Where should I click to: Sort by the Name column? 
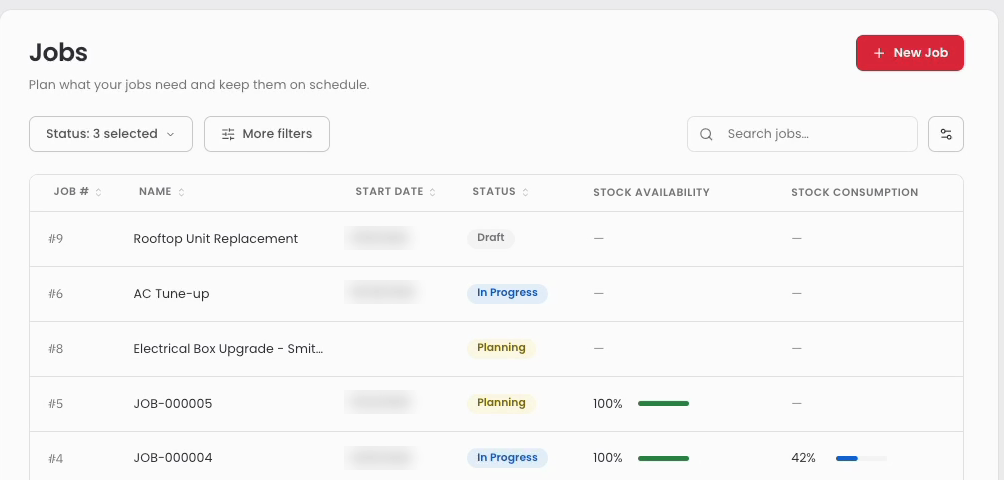click(162, 192)
